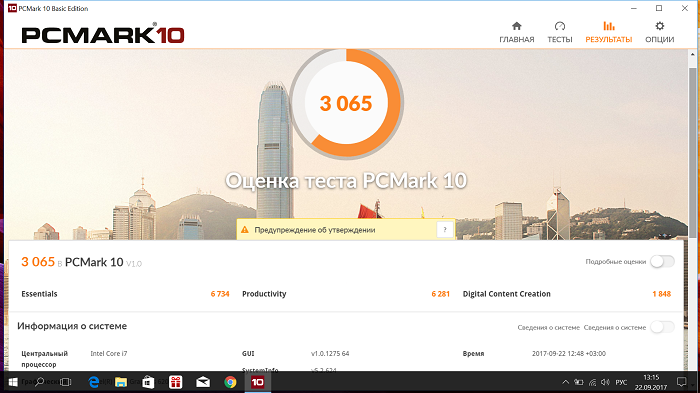Open the Mail app on taskbar
The height and width of the screenshot is (393, 700).
[203, 382]
